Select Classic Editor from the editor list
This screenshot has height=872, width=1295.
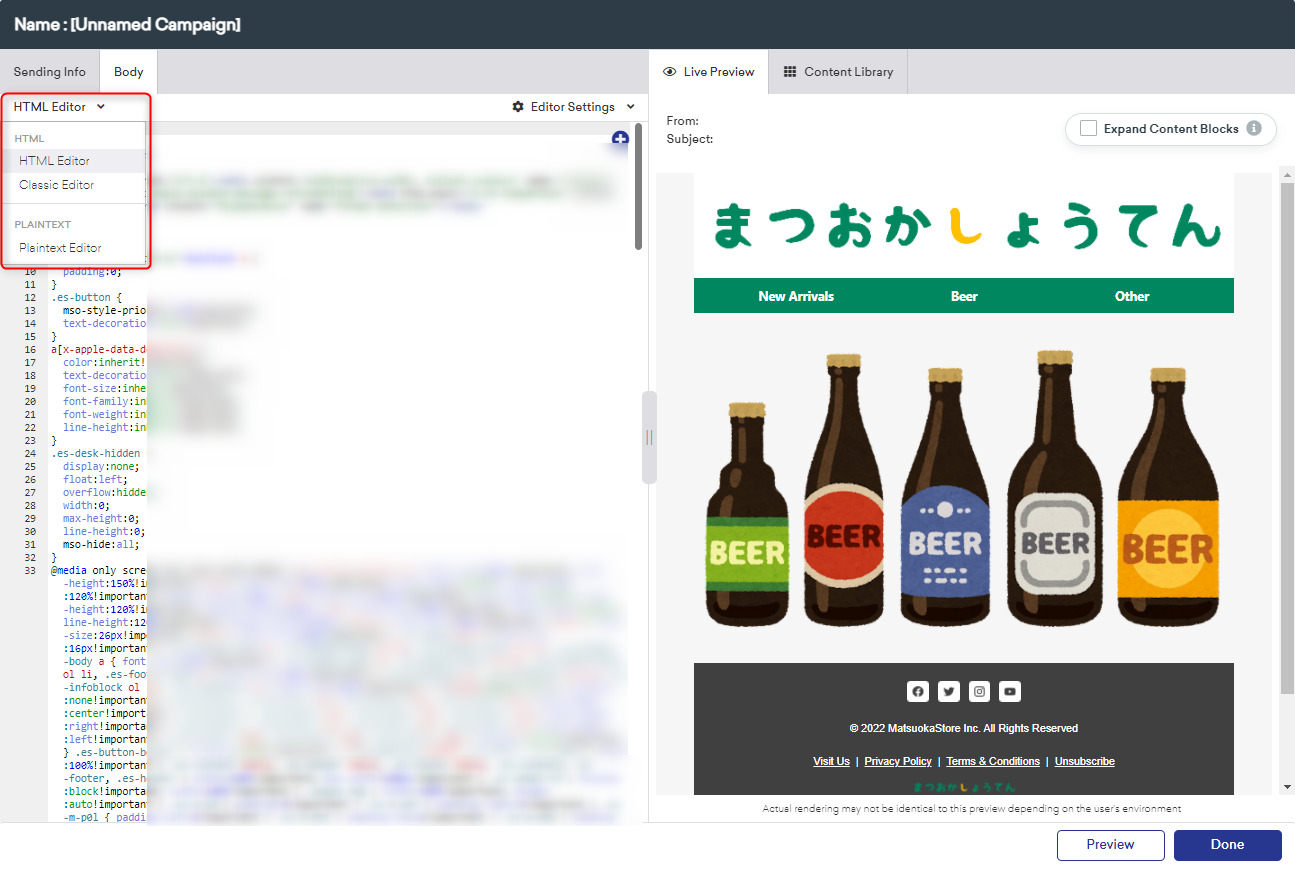(x=56, y=185)
